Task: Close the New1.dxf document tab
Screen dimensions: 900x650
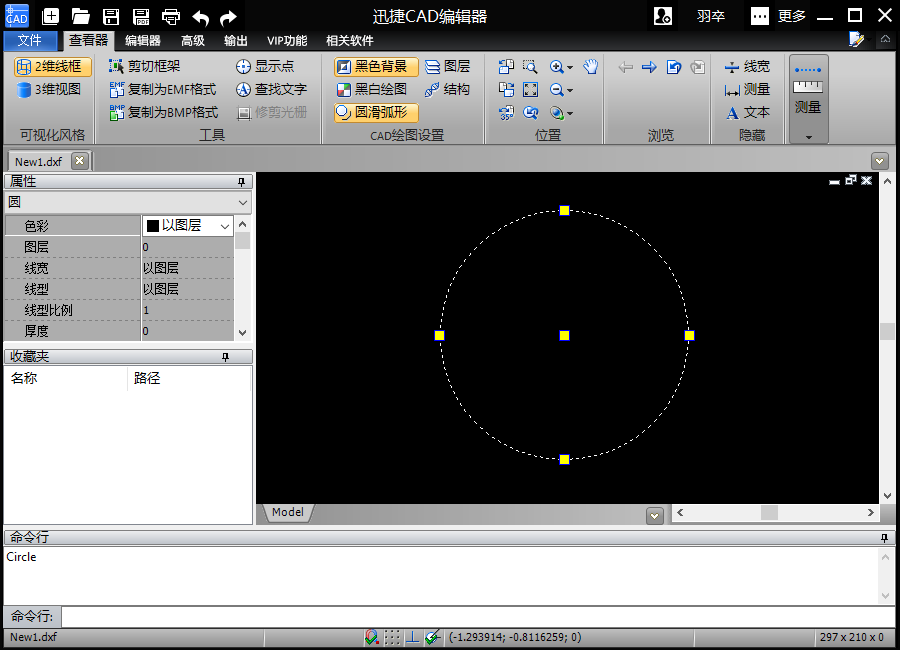Action: 80,161
